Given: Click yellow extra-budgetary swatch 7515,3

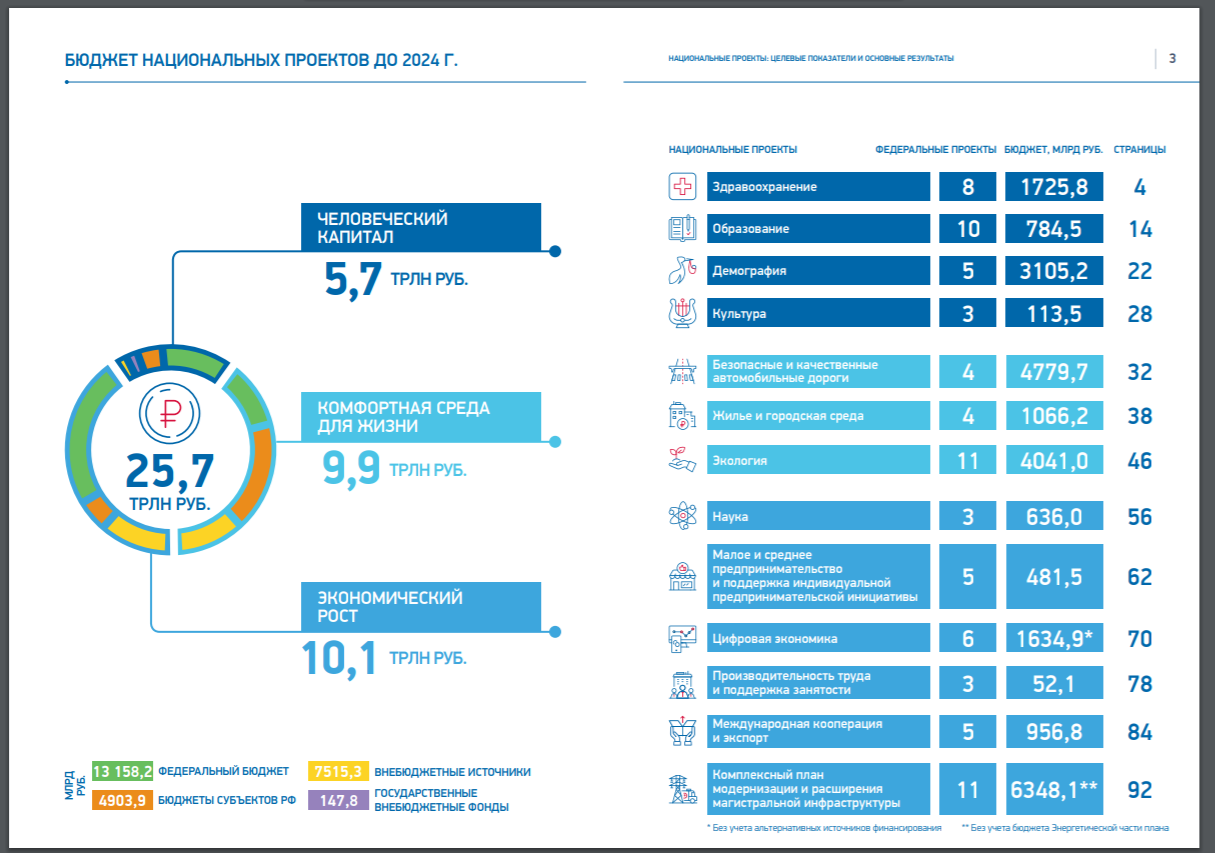Looking at the screenshot, I should point(337,772).
